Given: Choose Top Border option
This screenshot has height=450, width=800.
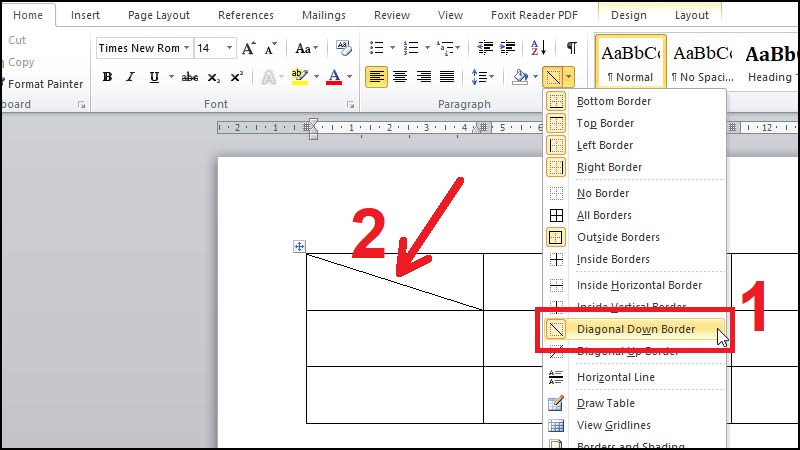Looking at the screenshot, I should [635, 123].
